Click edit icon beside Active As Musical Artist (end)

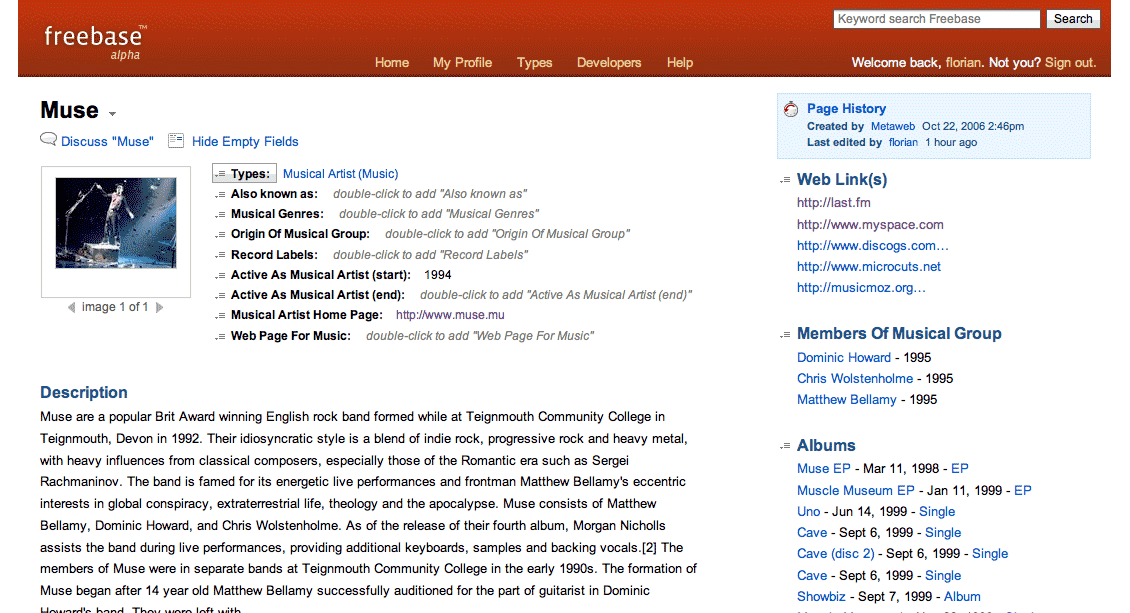221,296
